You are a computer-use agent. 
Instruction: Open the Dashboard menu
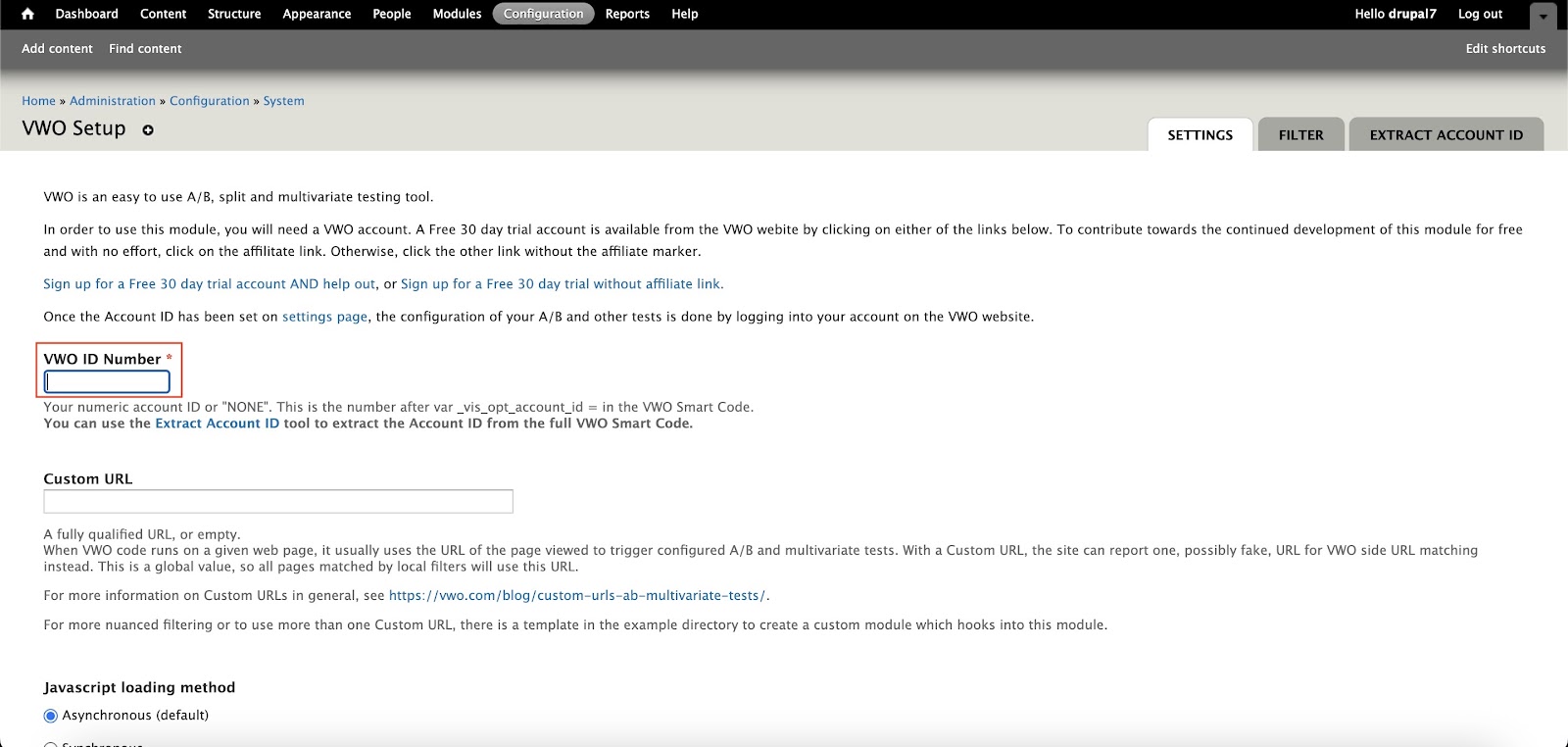coord(86,14)
